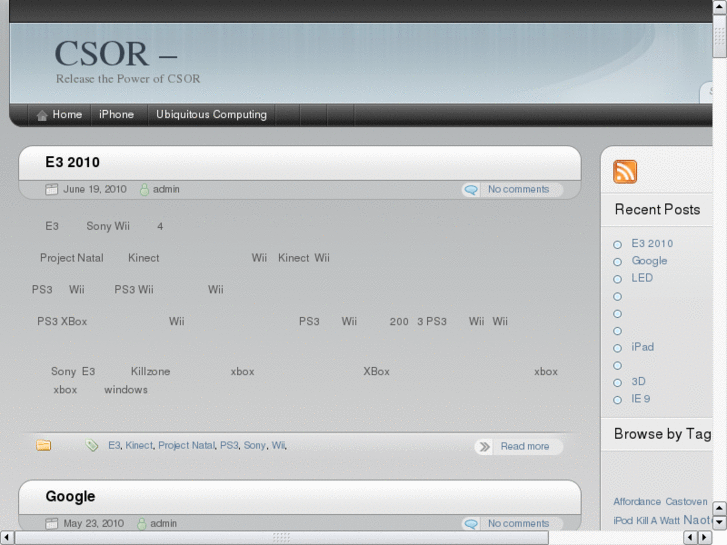Viewport: 727px width, 545px height.
Task: Click the vertical scrollbar thumb
Action: 720,35
